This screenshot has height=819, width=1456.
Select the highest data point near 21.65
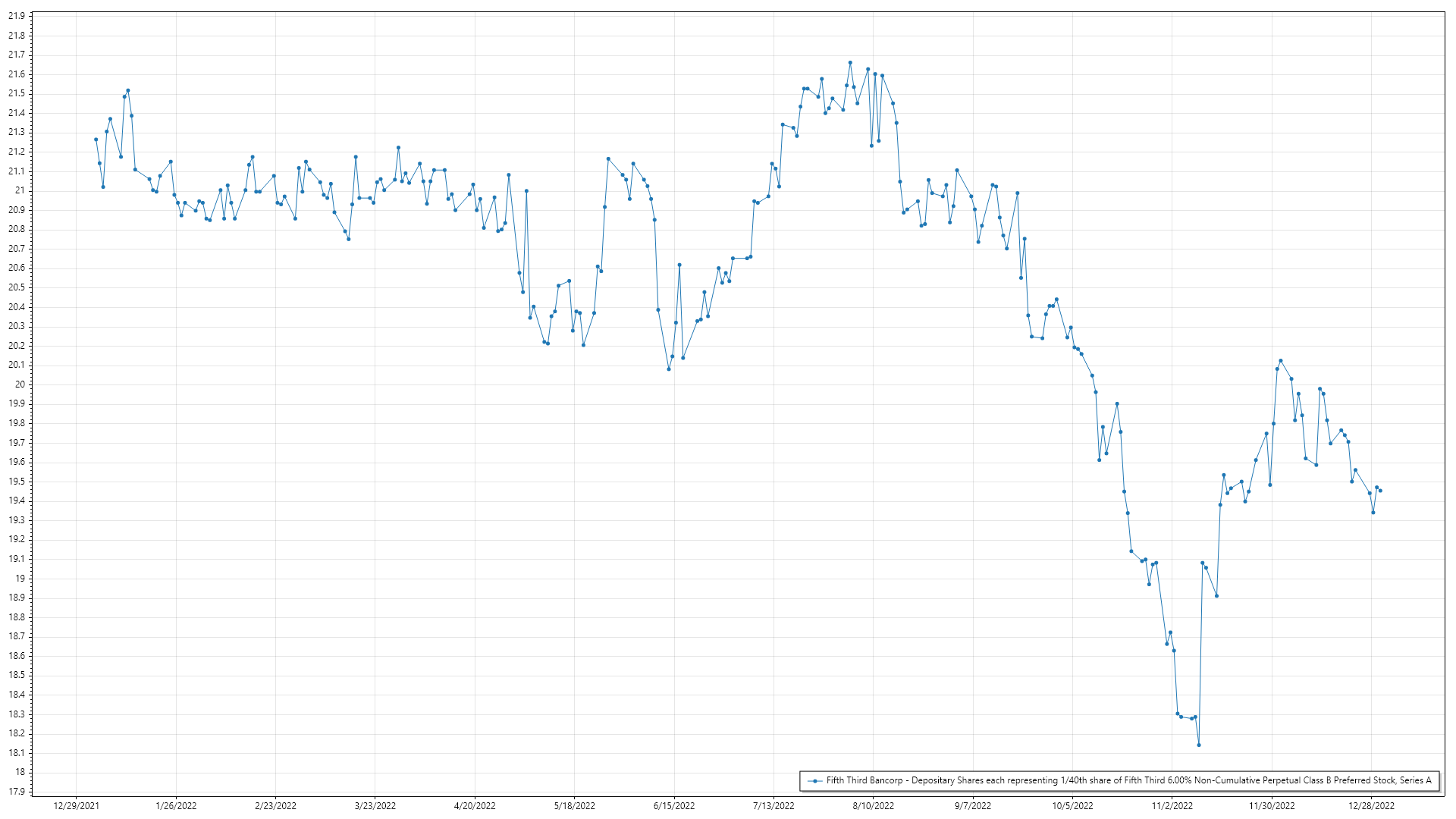coord(850,63)
